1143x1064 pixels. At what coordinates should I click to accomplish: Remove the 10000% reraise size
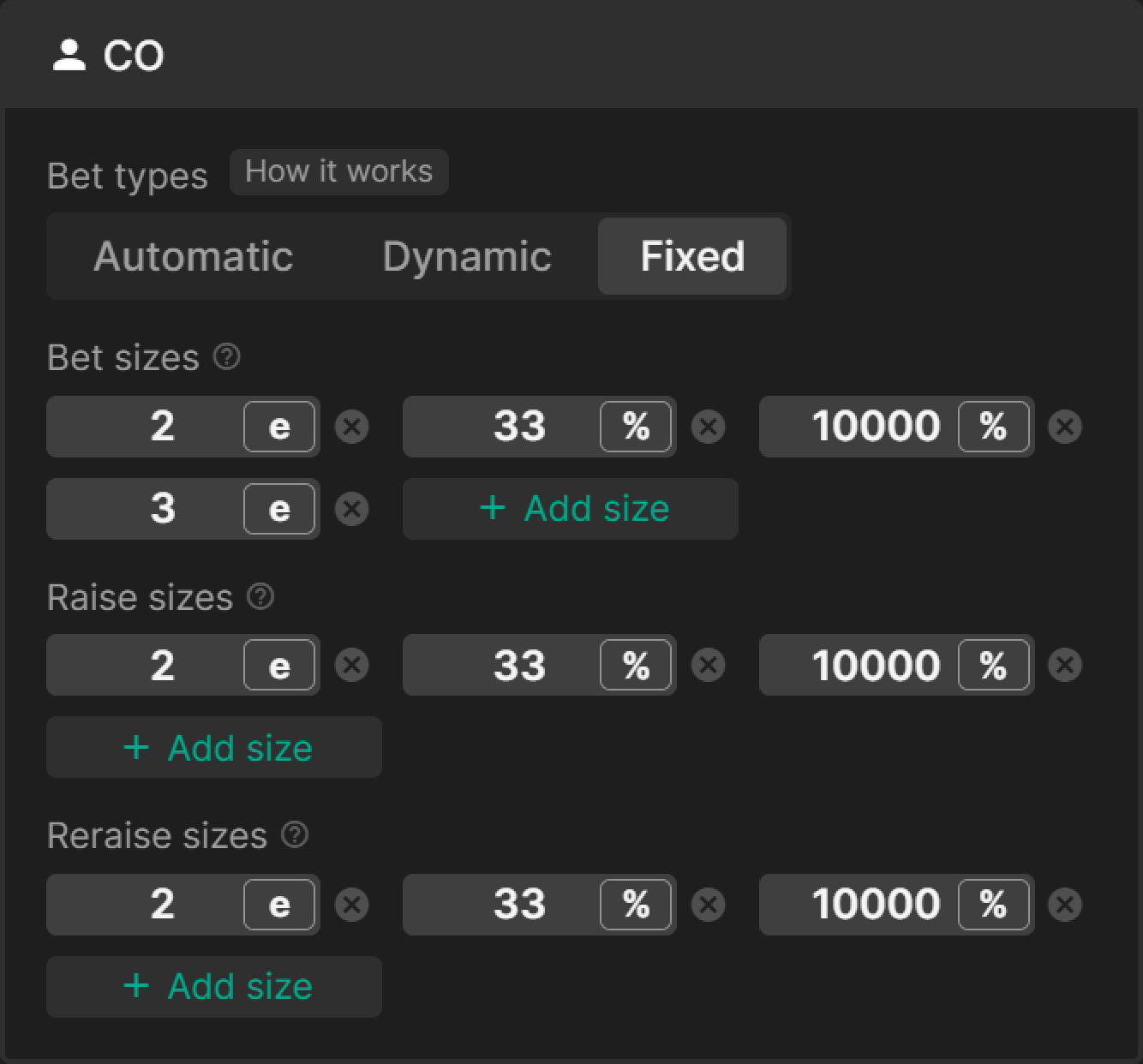(x=1064, y=905)
